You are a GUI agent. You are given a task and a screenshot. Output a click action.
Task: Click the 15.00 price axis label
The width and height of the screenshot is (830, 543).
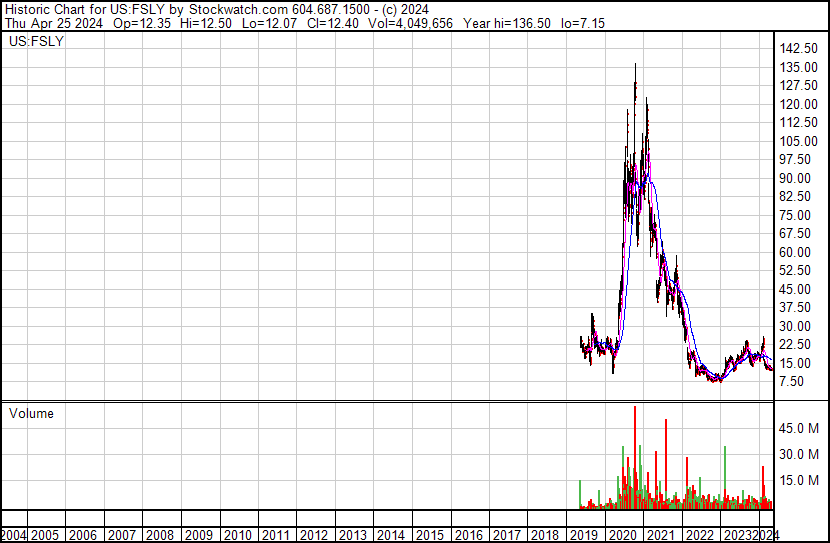point(795,364)
